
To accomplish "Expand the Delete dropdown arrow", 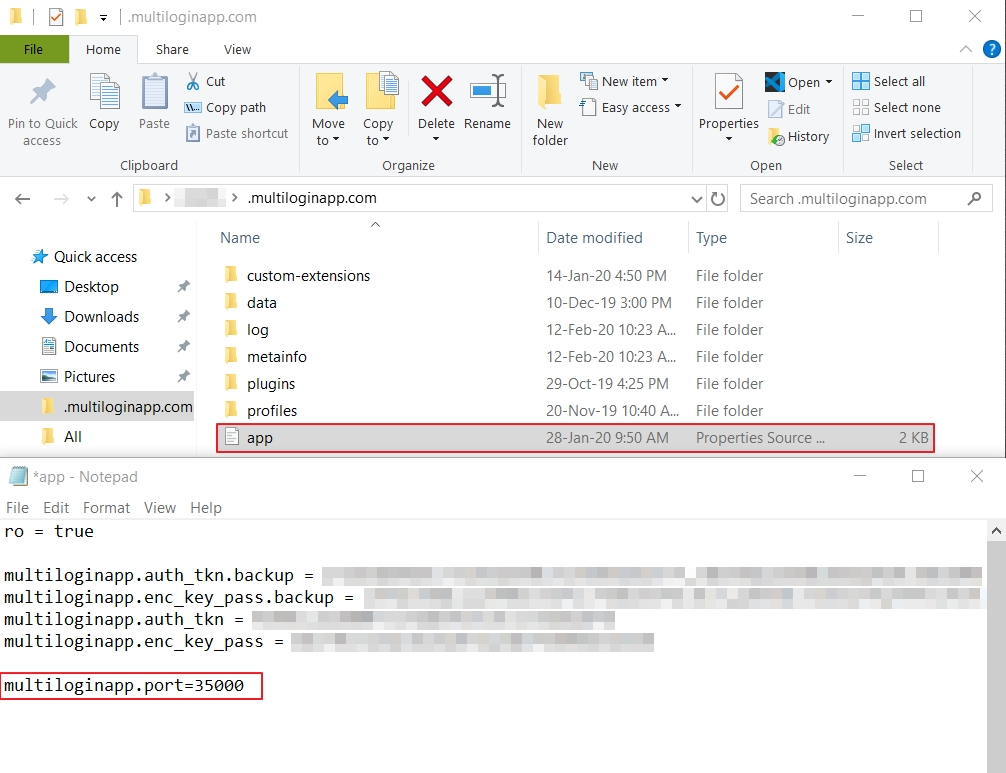I will (x=436, y=139).
